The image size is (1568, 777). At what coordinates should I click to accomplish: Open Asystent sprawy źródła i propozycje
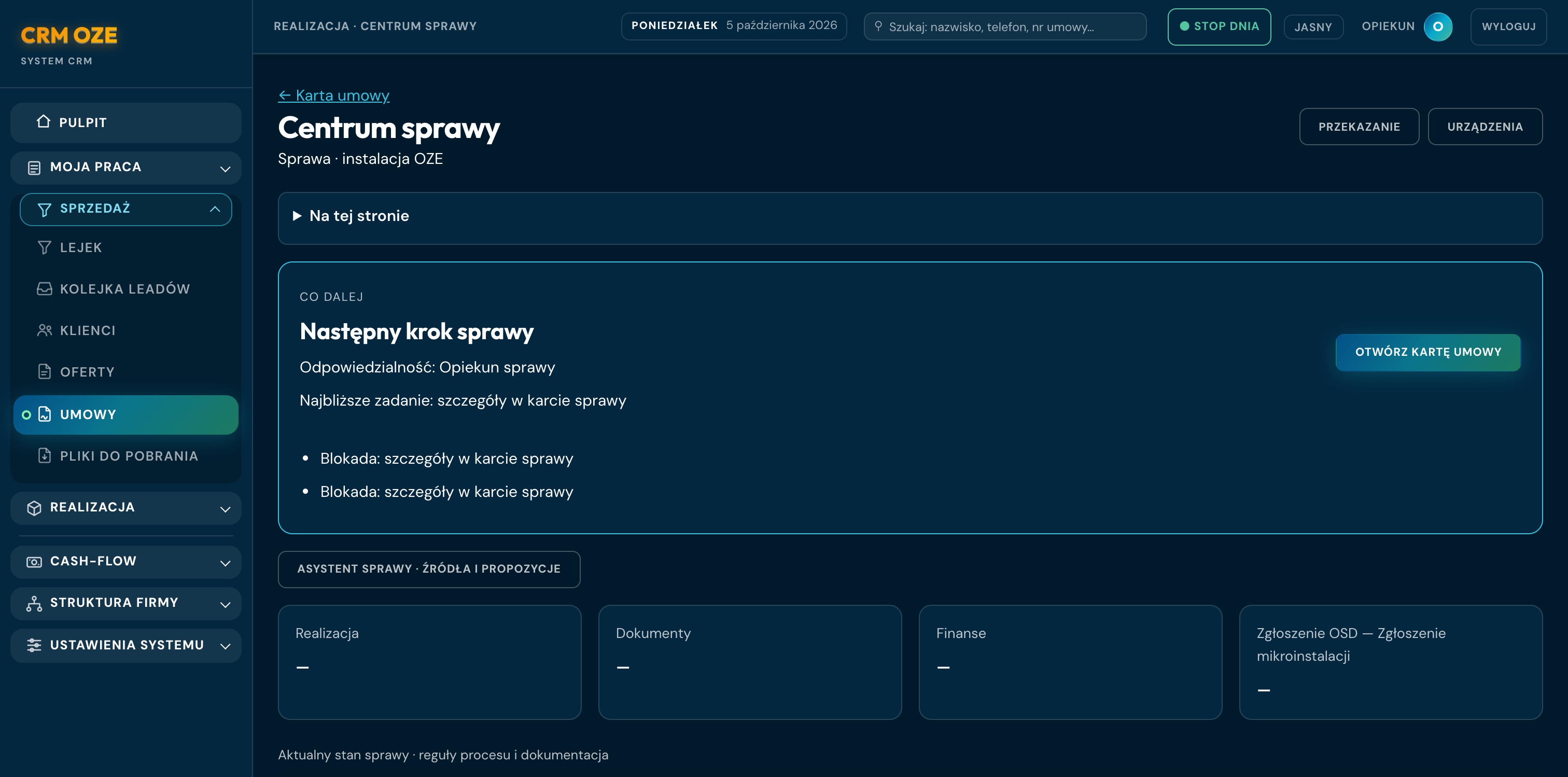tap(429, 568)
